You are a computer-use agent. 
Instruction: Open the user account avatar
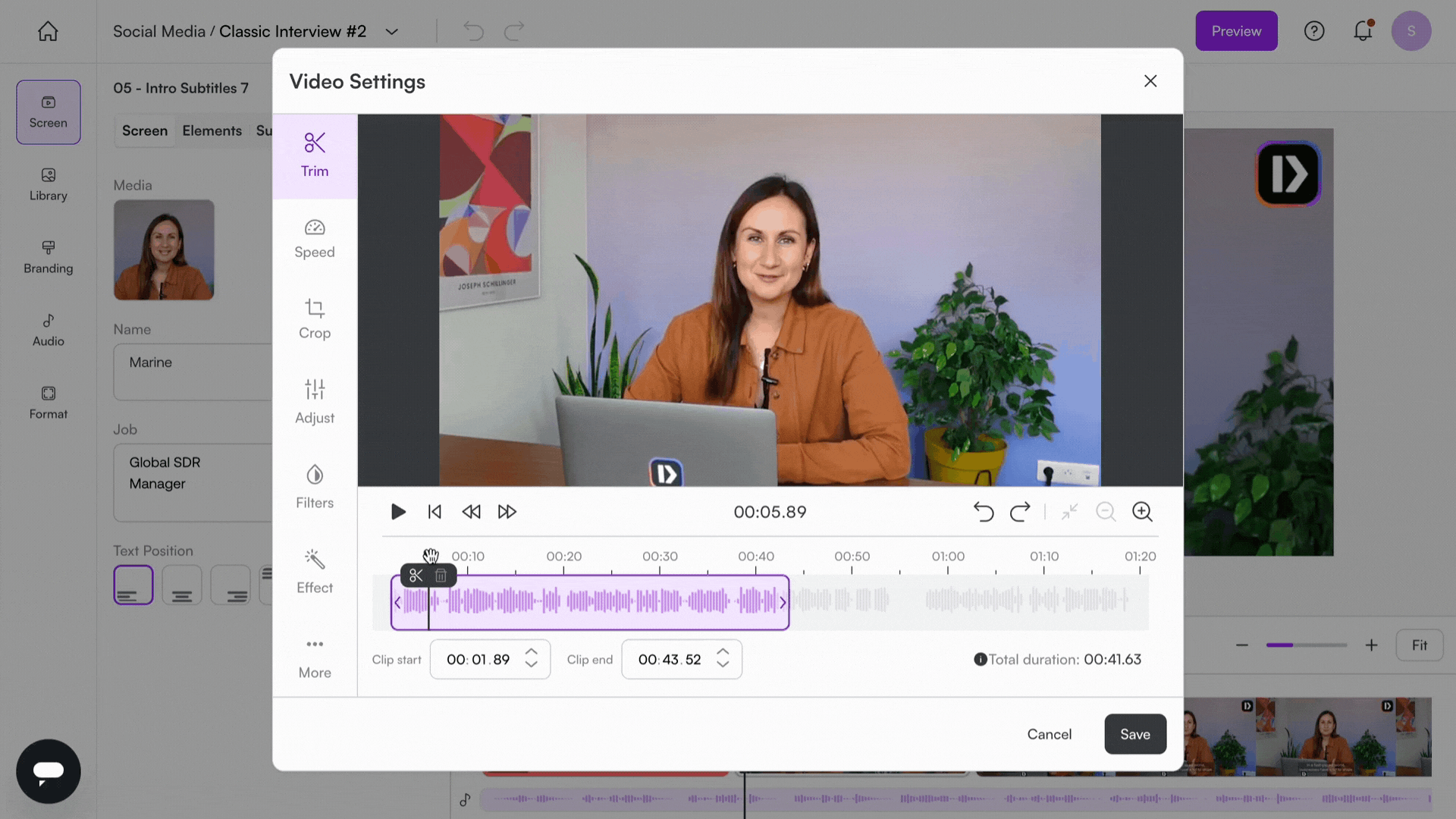coord(1411,31)
